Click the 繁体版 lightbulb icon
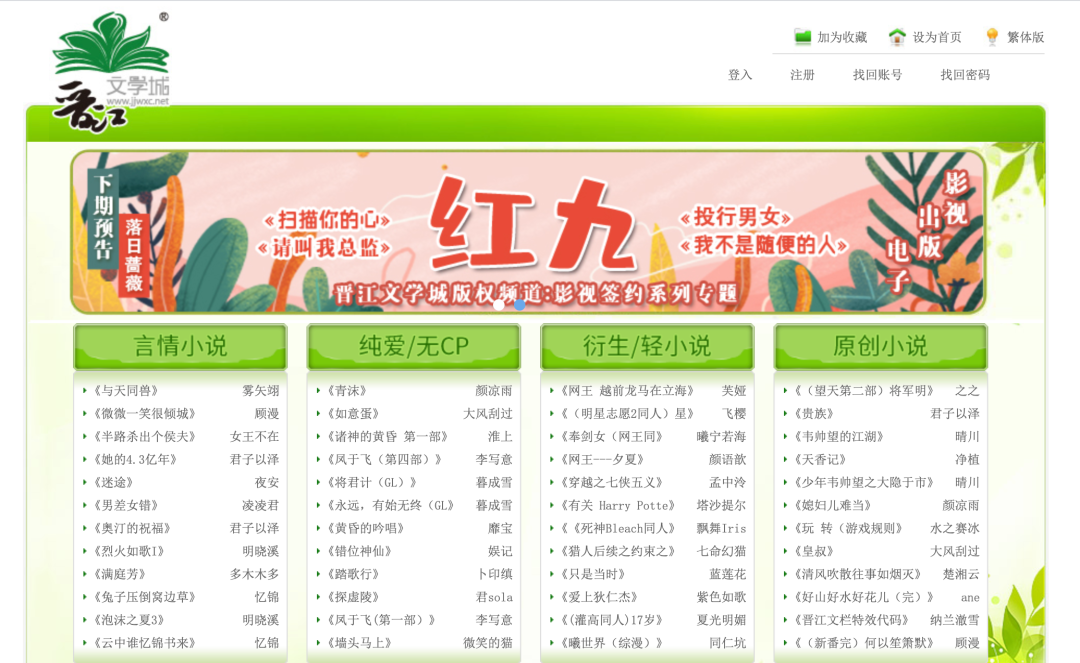This screenshot has width=1080, height=663. click(x=992, y=37)
